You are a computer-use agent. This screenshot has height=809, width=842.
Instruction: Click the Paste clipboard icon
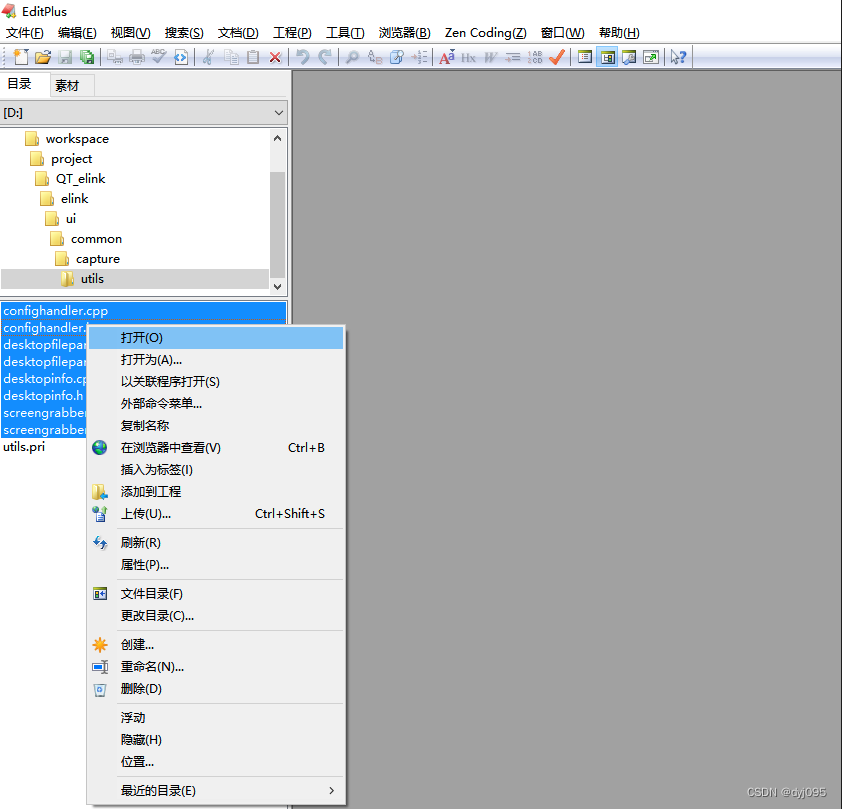(253, 56)
